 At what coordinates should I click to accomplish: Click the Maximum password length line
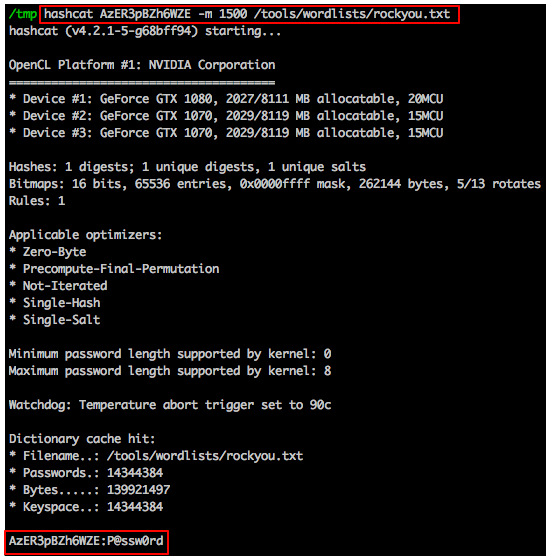pos(170,371)
